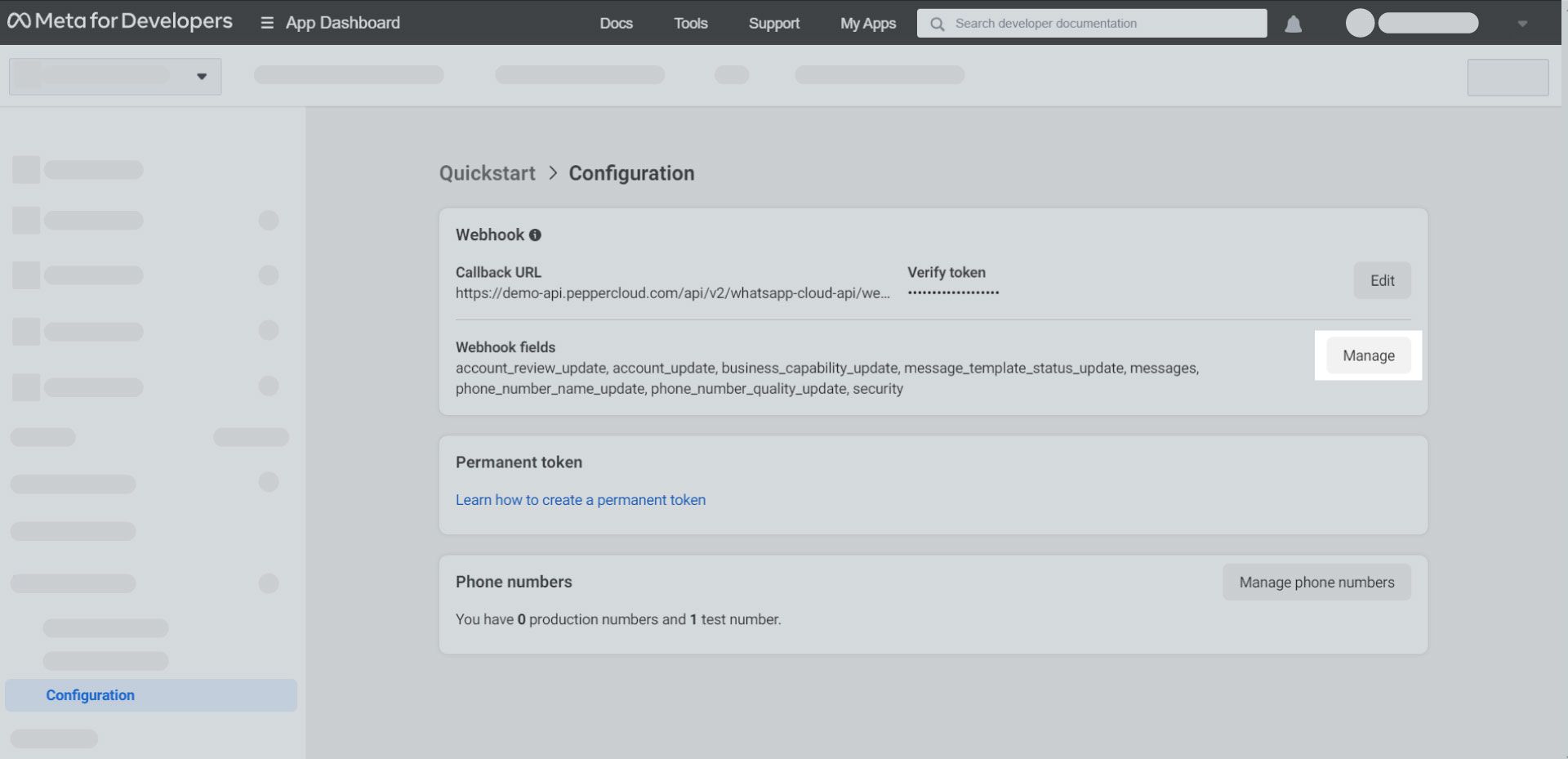
Task: Click the Edit webhook button
Action: pyautogui.click(x=1382, y=280)
